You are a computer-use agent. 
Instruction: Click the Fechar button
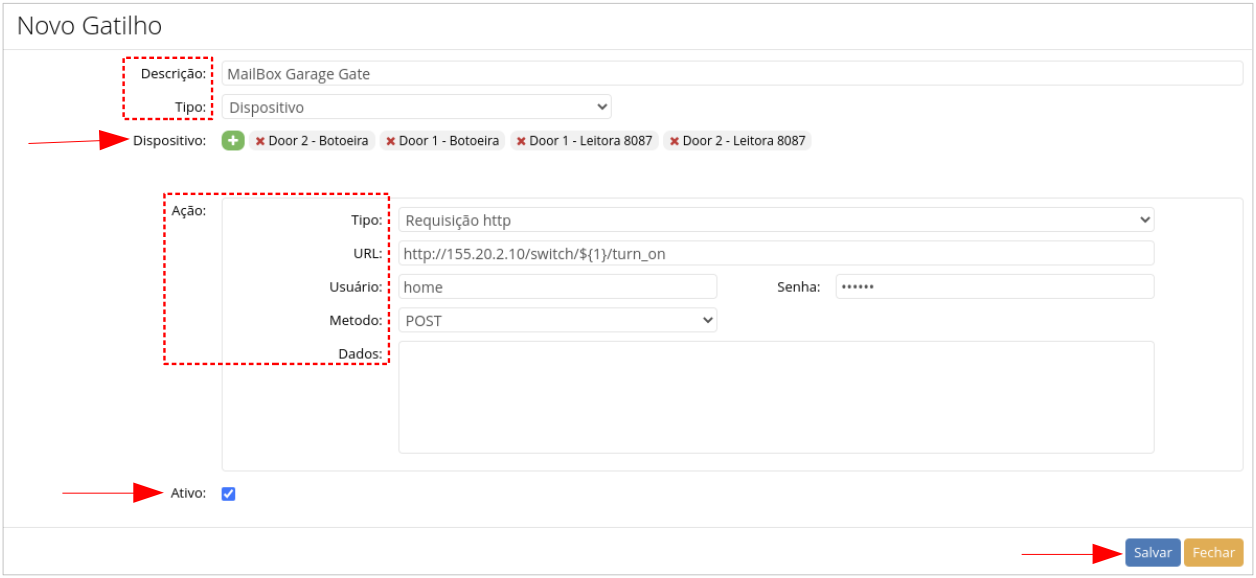point(1213,553)
